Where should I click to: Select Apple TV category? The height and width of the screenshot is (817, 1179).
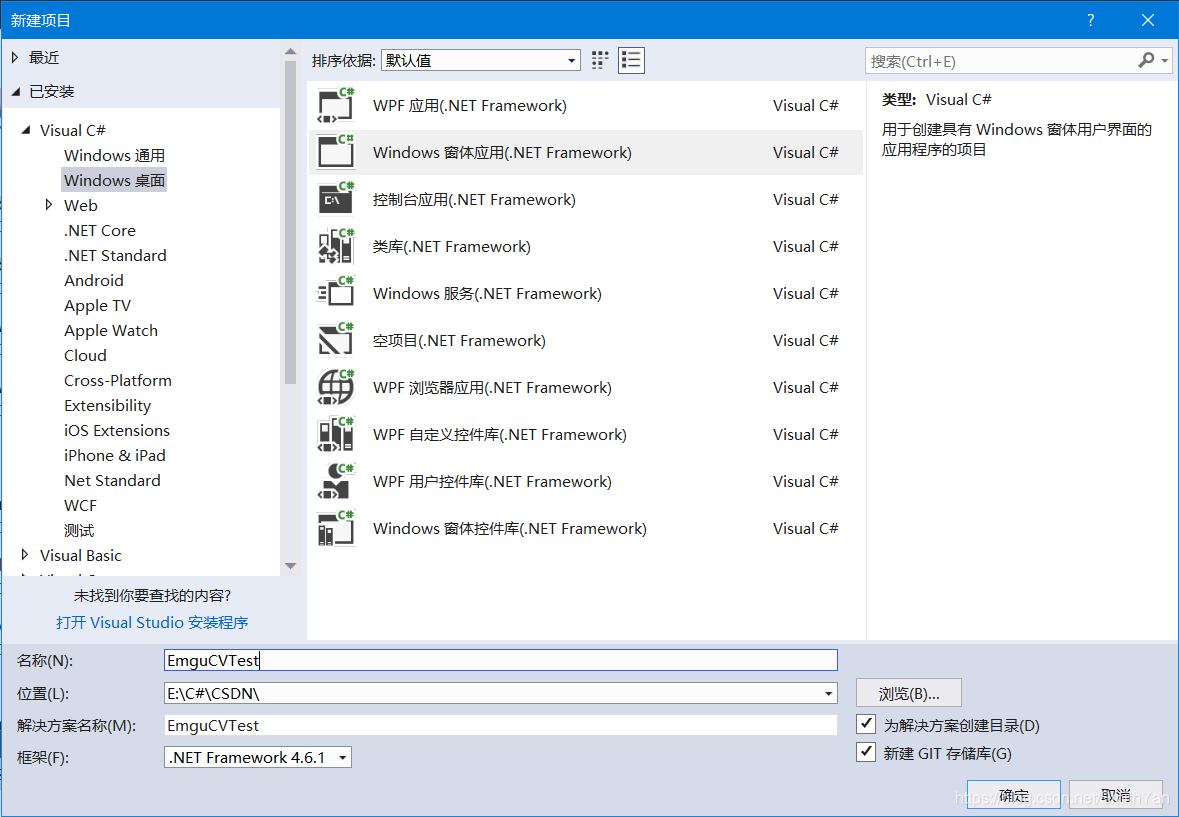[x=98, y=306]
